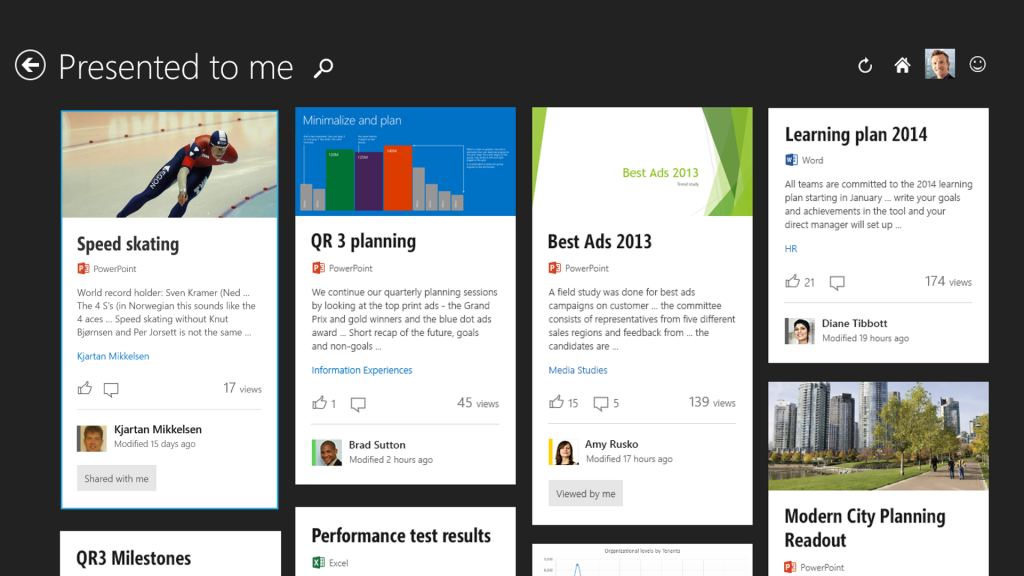
Task: Open the Speed skating thumbnail image
Action: pos(170,164)
